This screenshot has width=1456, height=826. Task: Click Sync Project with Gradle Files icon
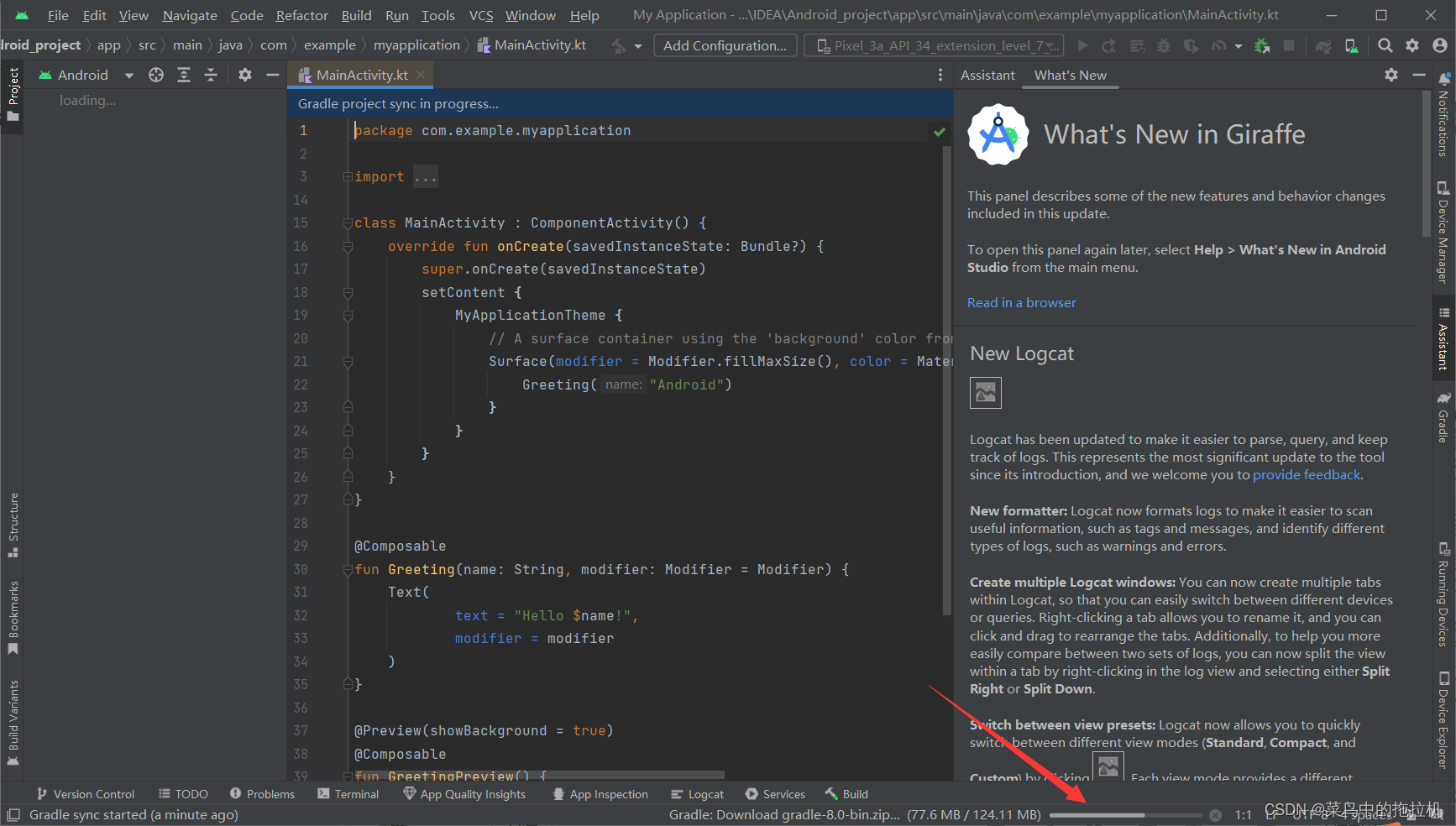pos(1323,46)
